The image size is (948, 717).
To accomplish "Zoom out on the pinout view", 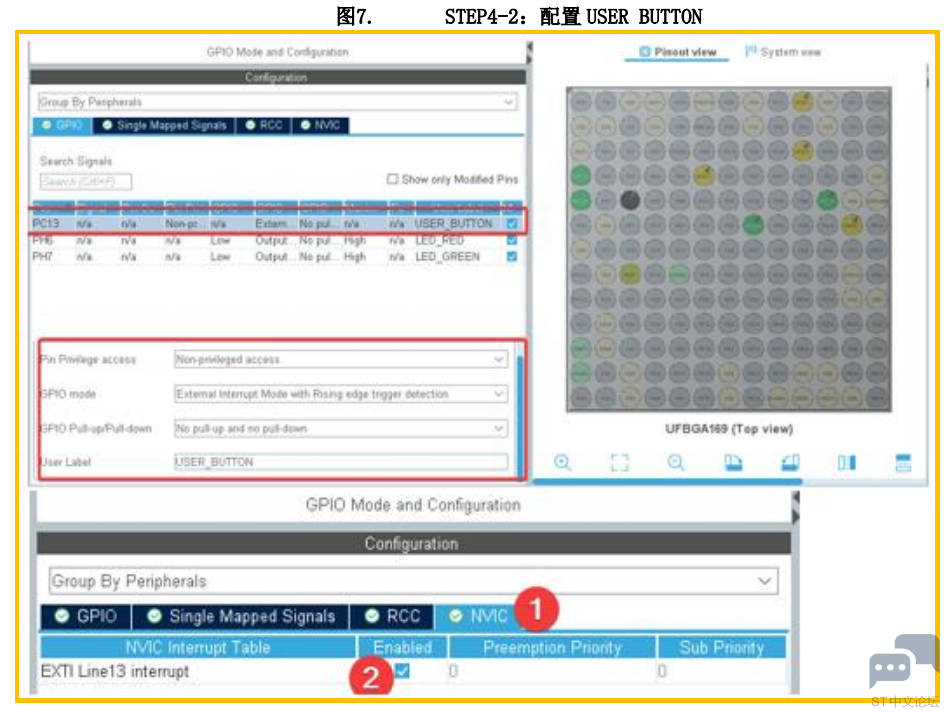I will [676, 462].
